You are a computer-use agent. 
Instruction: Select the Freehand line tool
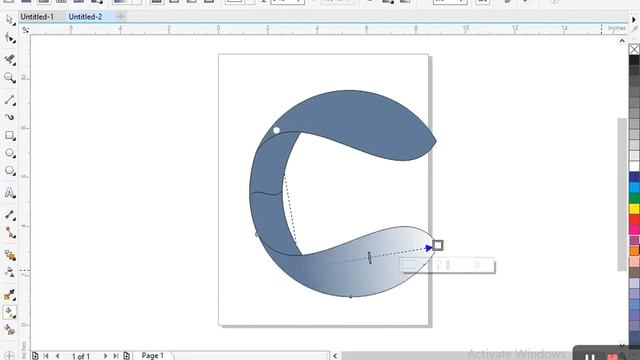coord(9,100)
